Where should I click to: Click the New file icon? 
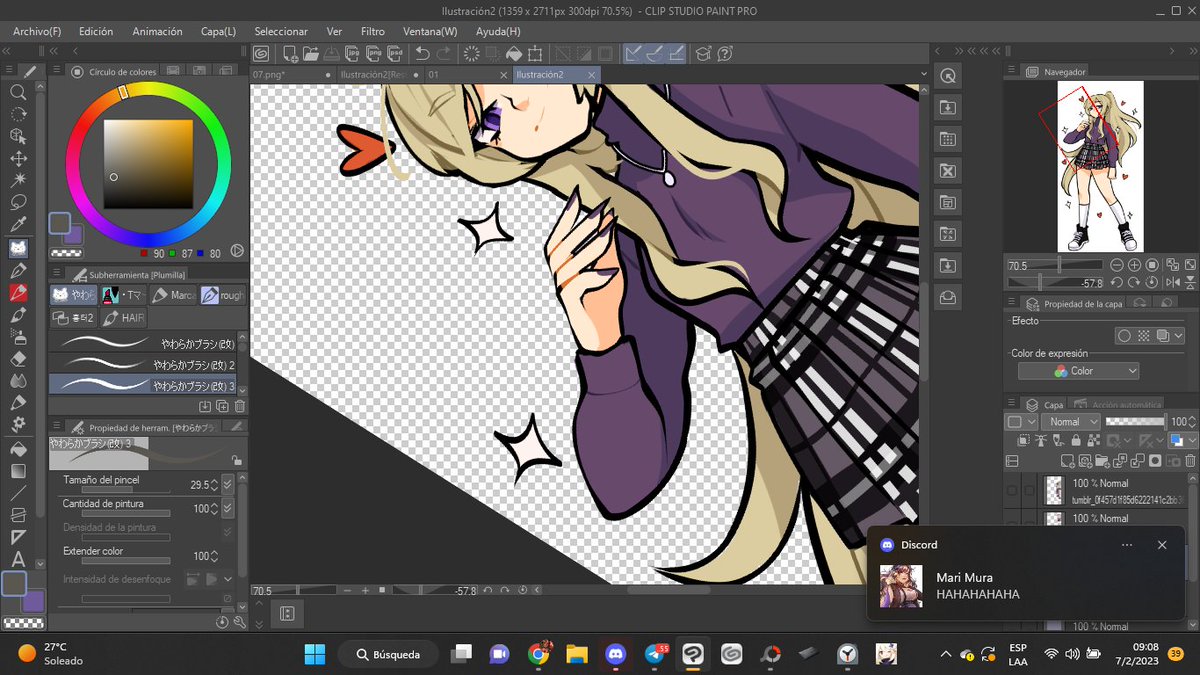click(290, 54)
